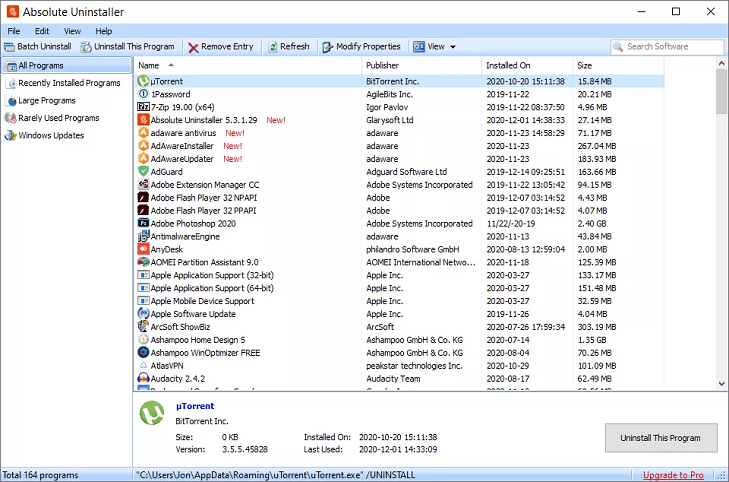The image size is (729, 482).
Task: Click the AdAwareUpdater row icon
Action: coord(143,159)
